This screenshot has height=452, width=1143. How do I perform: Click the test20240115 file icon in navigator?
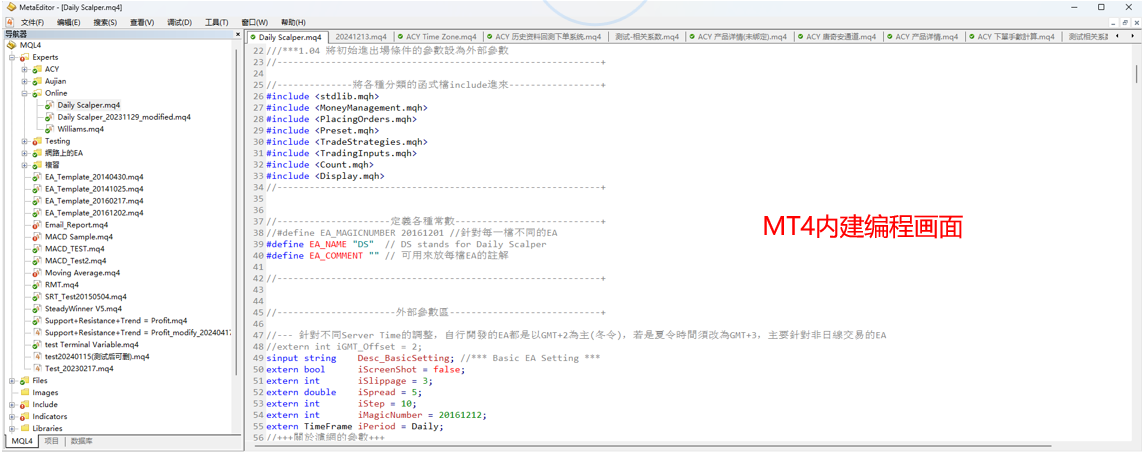37,357
